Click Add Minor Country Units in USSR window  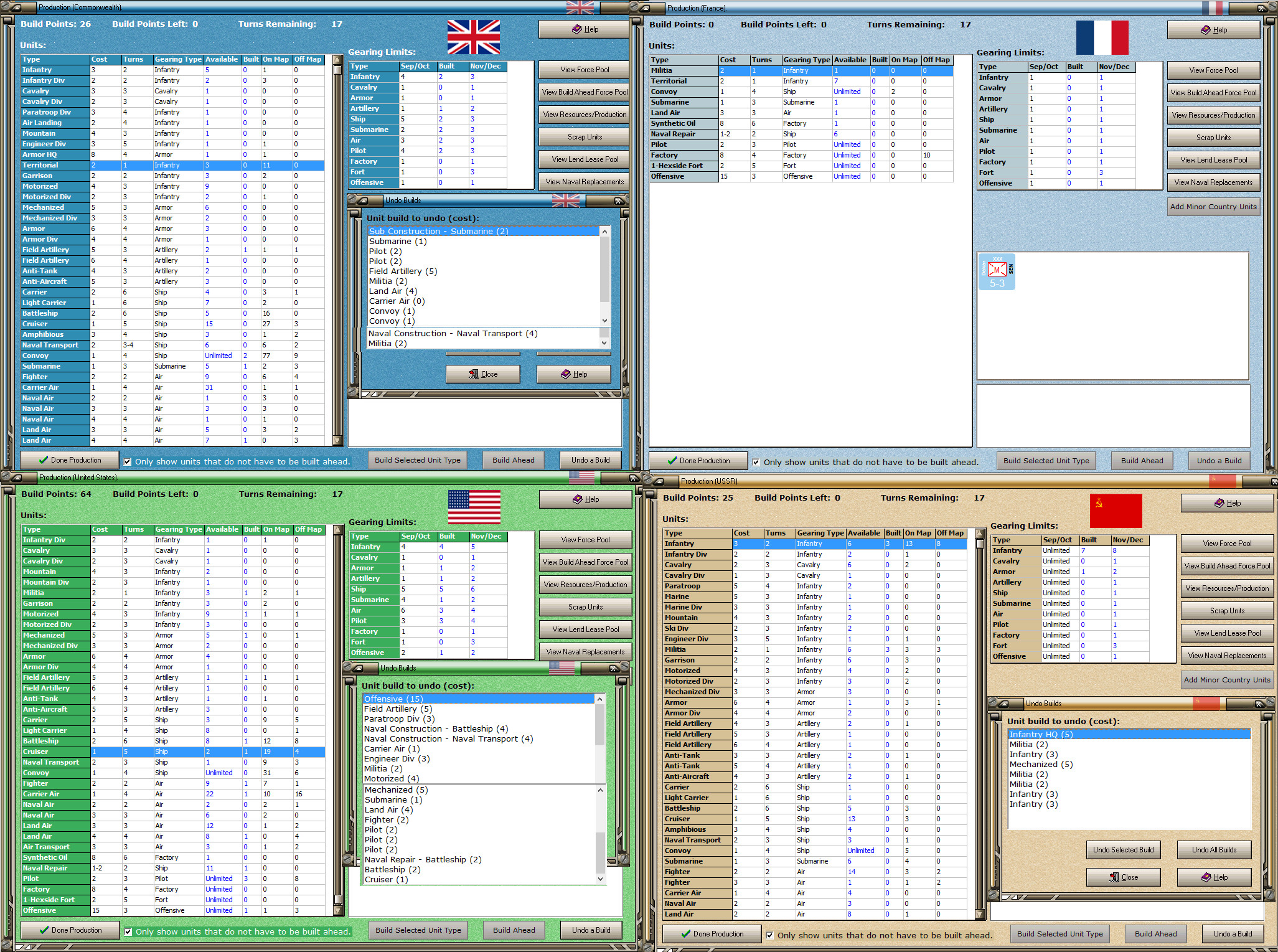[1227, 680]
